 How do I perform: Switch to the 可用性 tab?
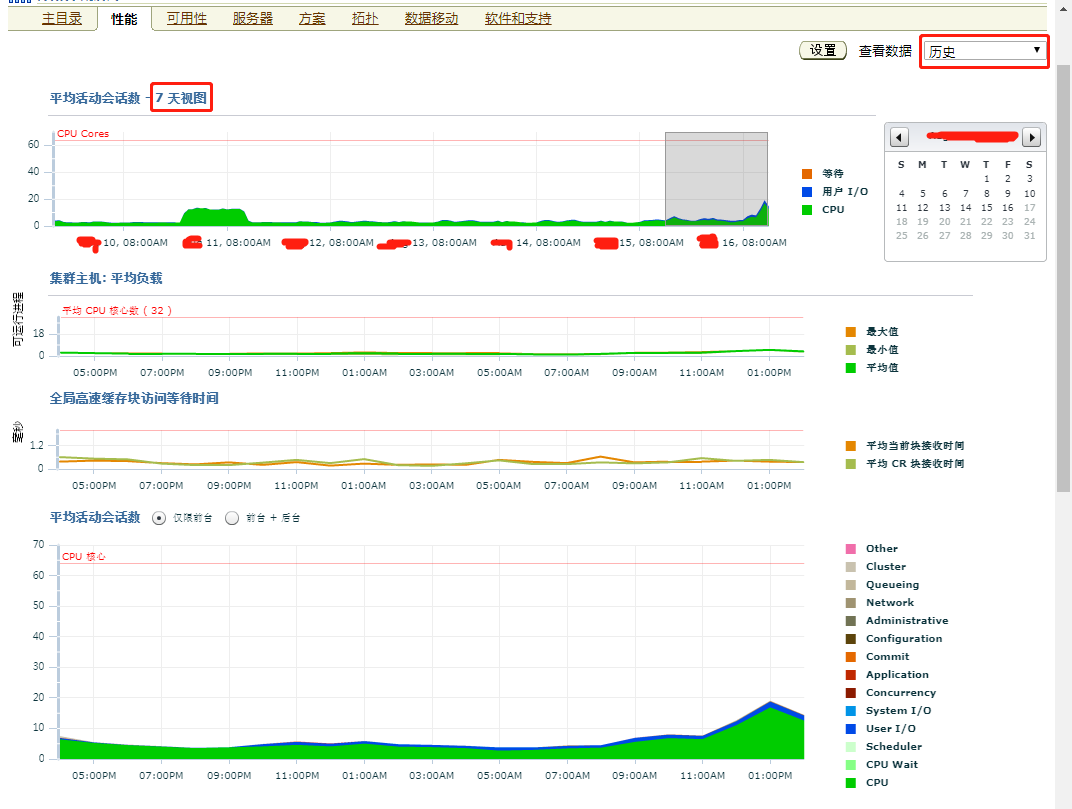coord(186,18)
